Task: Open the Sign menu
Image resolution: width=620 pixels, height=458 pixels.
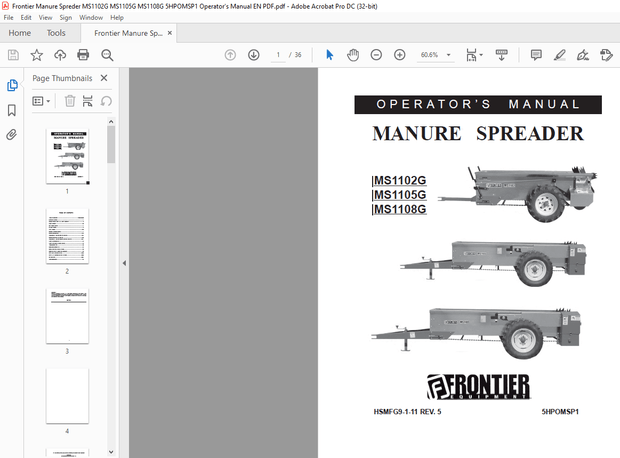Action: pos(66,17)
